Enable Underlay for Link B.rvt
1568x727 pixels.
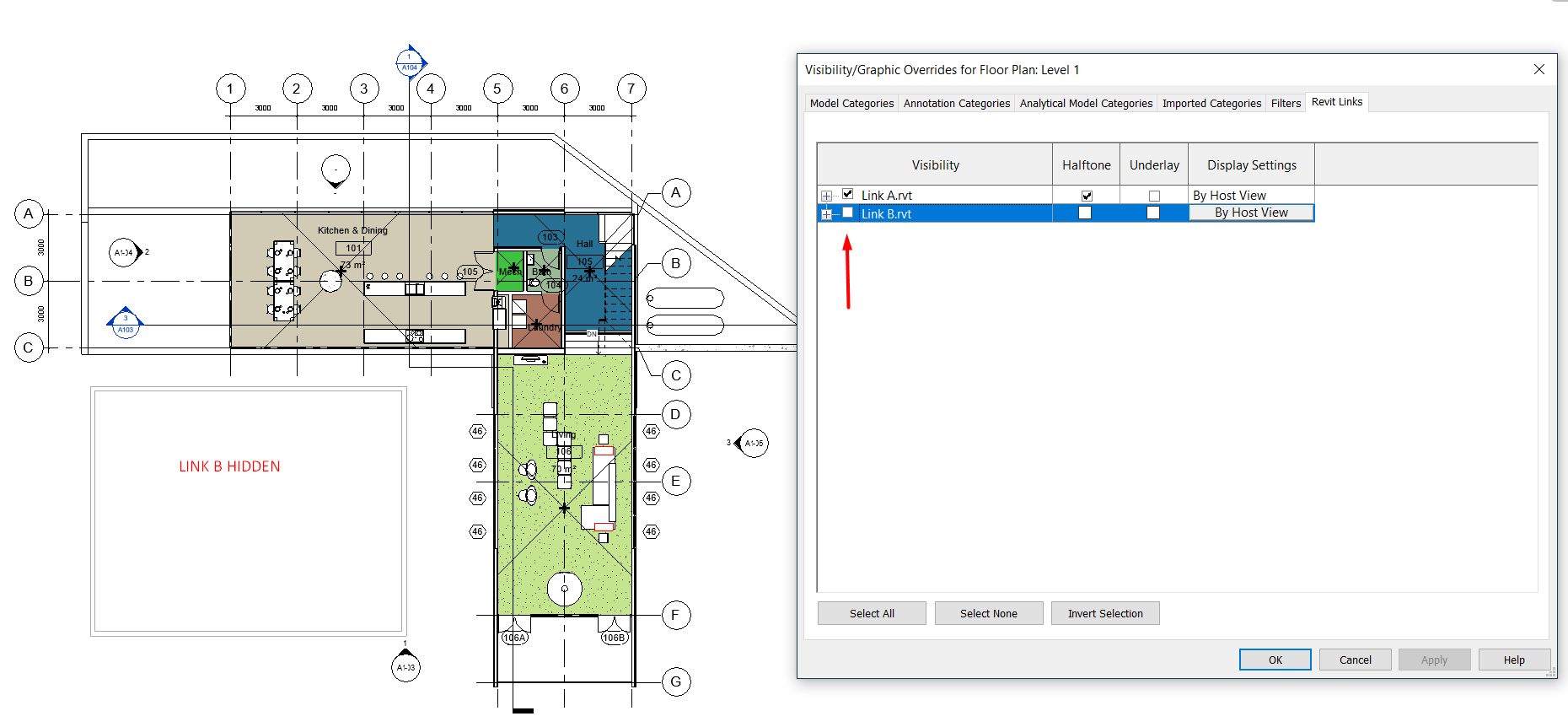pos(1152,213)
